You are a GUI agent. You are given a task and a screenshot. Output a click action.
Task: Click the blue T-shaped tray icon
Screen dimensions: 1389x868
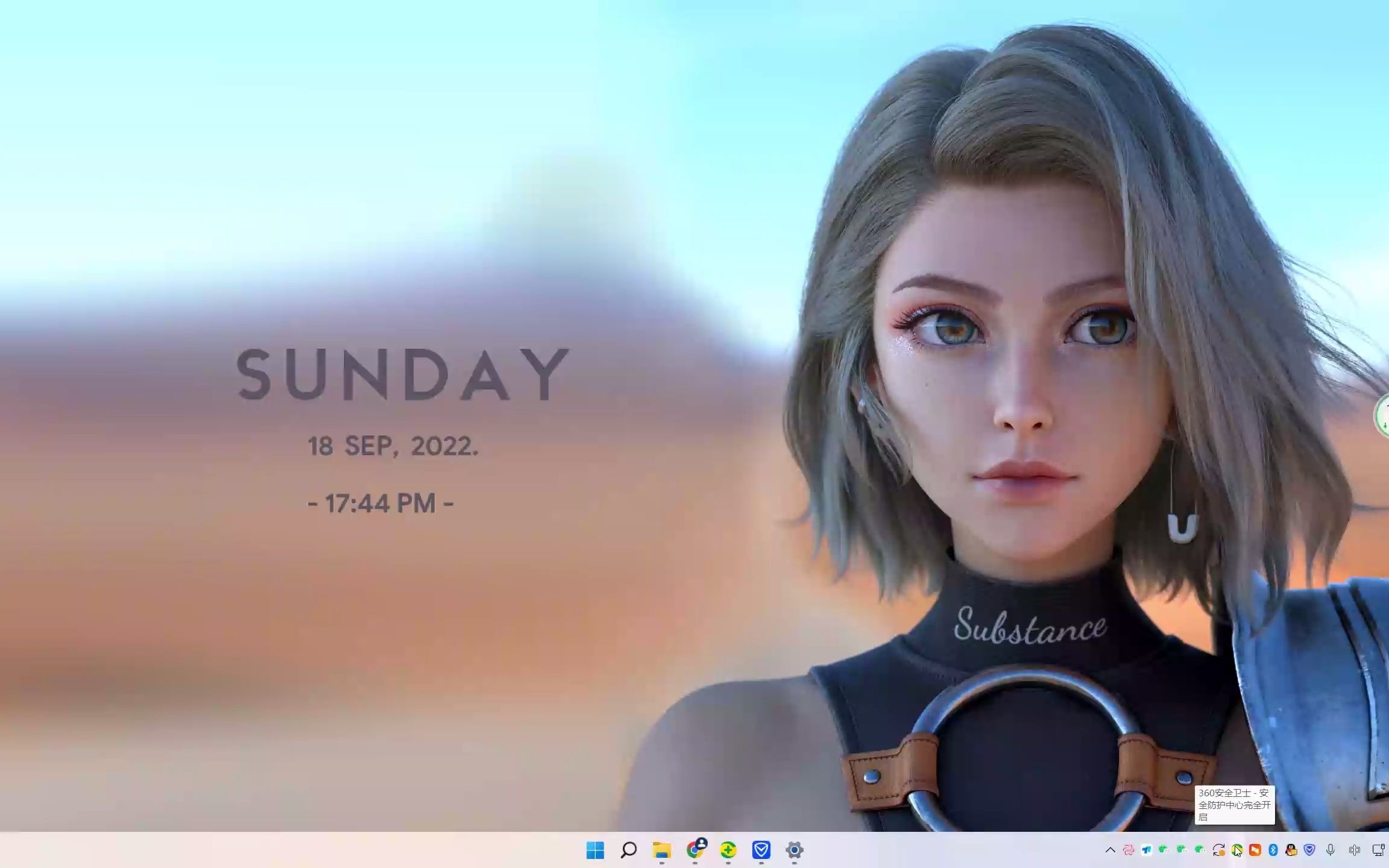[1147, 850]
